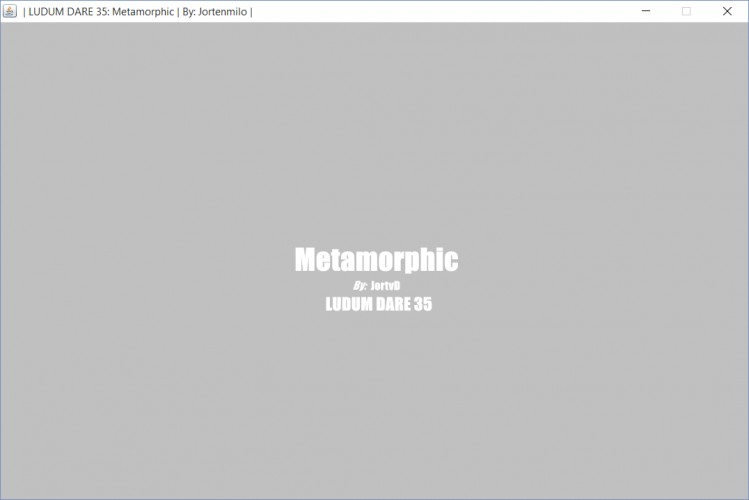Close the Metamorphic game window
The image size is (749, 500).
(727, 11)
